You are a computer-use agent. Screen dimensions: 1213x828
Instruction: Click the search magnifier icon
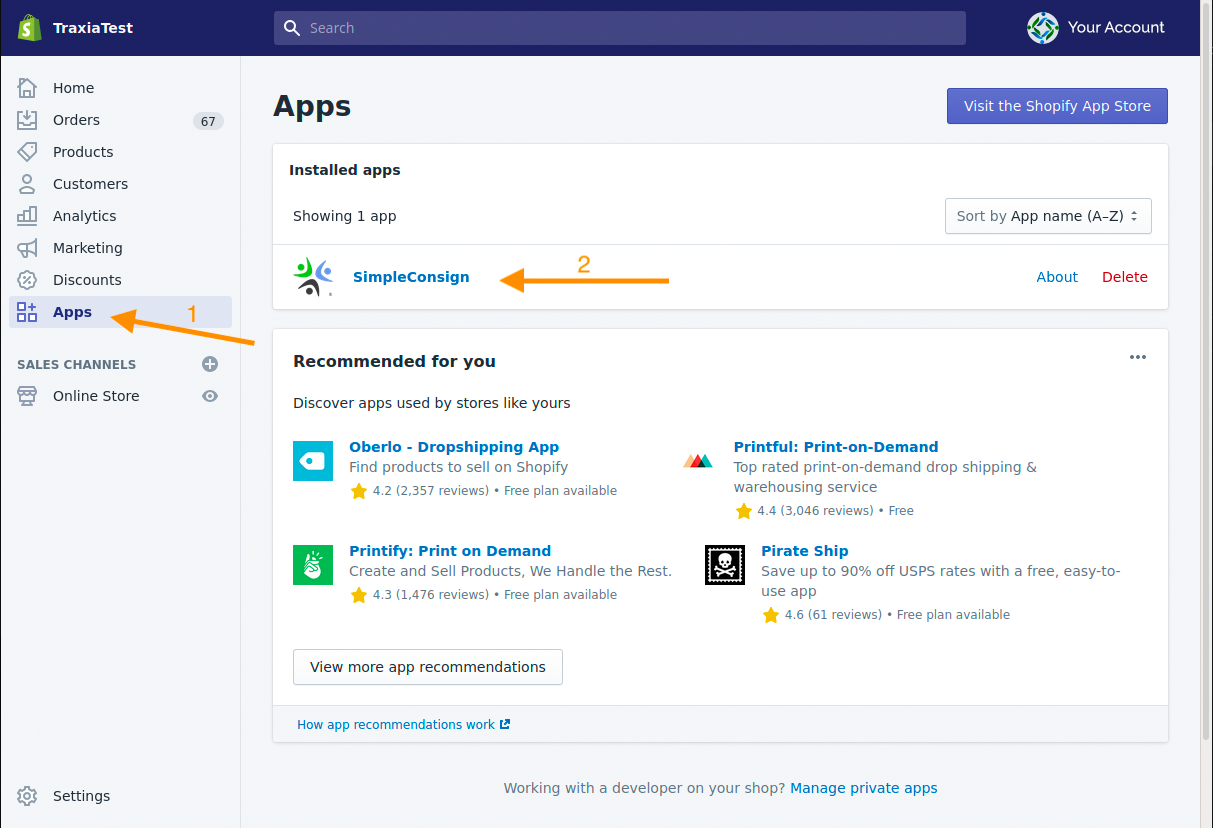[292, 28]
